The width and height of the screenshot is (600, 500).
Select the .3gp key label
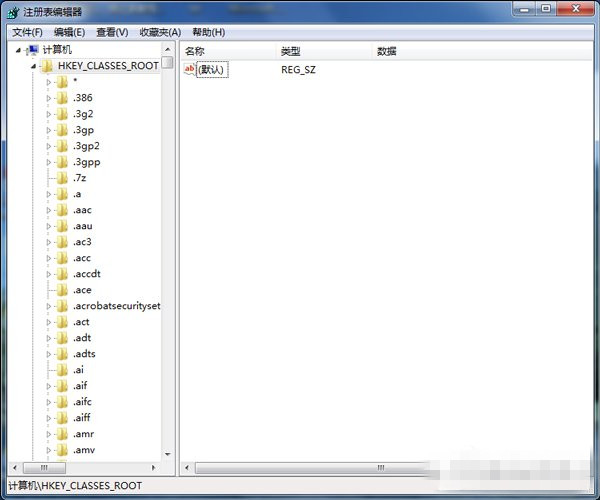[83, 130]
